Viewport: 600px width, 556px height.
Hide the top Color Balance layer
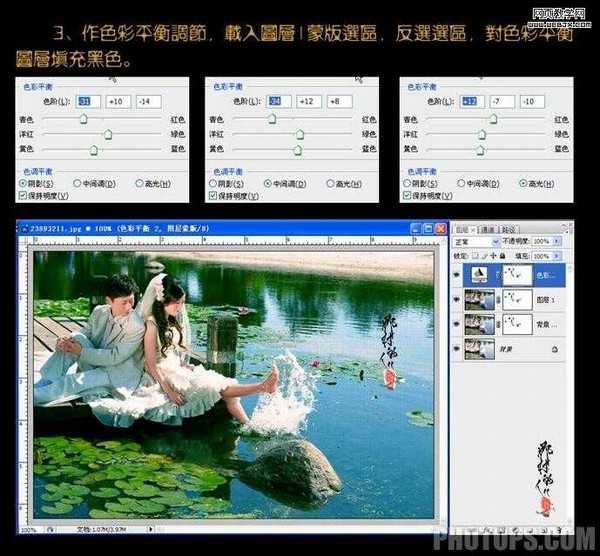click(458, 274)
